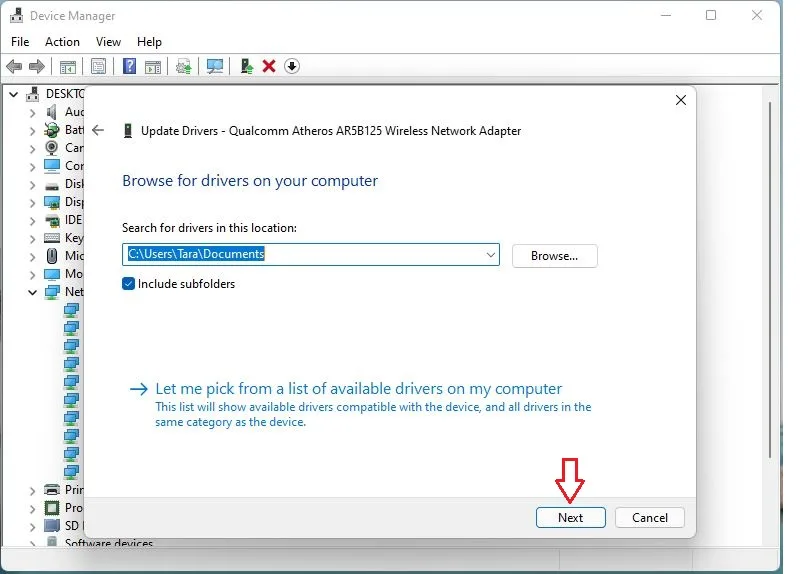Click the network adapter icon in dialog title
Image resolution: width=800 pixels, height=574 pixels.
click(128, 131)
